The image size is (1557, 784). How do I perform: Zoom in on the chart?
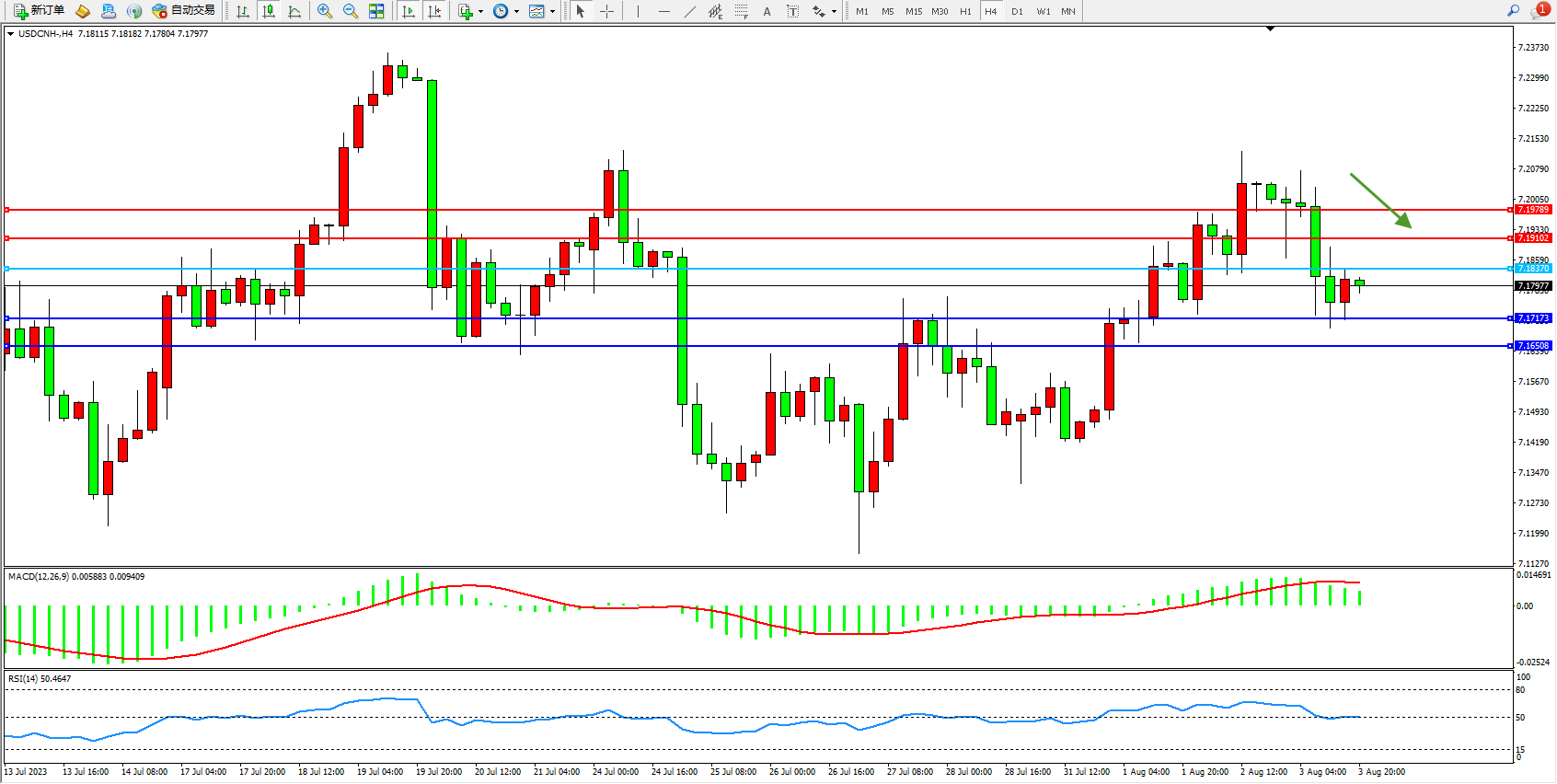tap(324, 11)
